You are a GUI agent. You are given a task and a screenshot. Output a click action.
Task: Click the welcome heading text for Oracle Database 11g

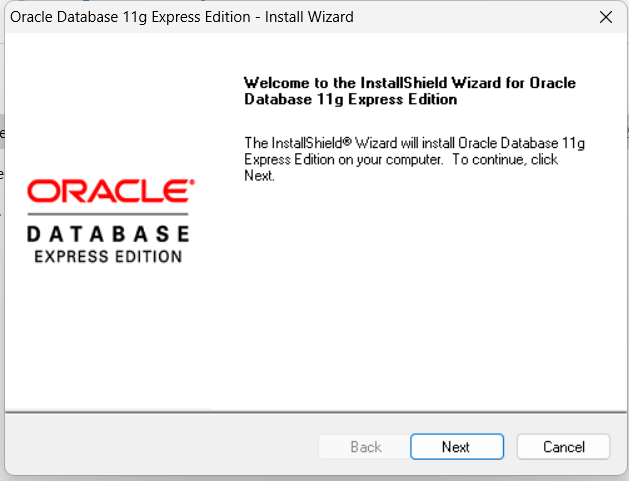click(x=410, y=91)
